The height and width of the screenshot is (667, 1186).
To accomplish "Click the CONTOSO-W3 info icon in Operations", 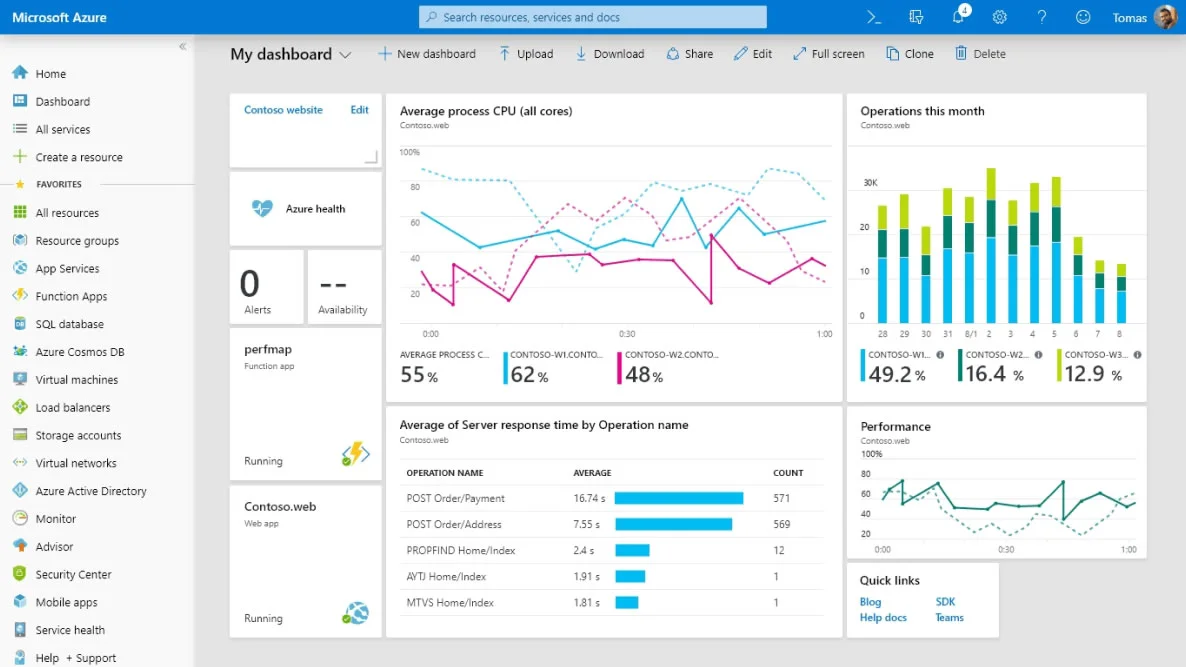I will 1137,355.
